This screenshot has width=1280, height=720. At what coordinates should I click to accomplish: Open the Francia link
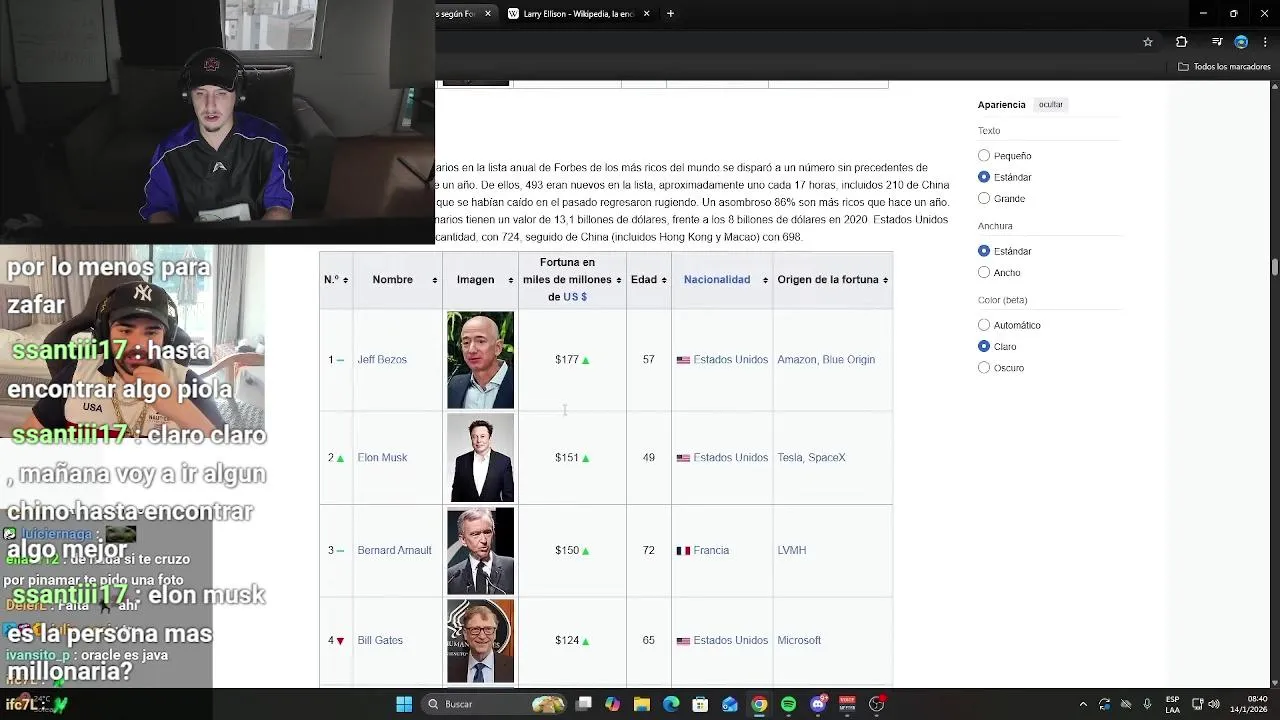click(x=711, y=551)
